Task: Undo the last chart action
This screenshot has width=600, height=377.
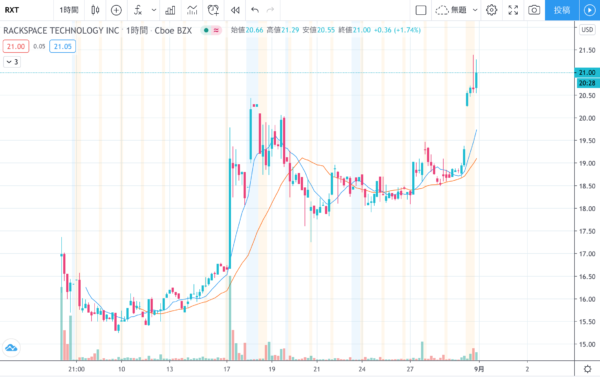Action: [x=255, y=10]
